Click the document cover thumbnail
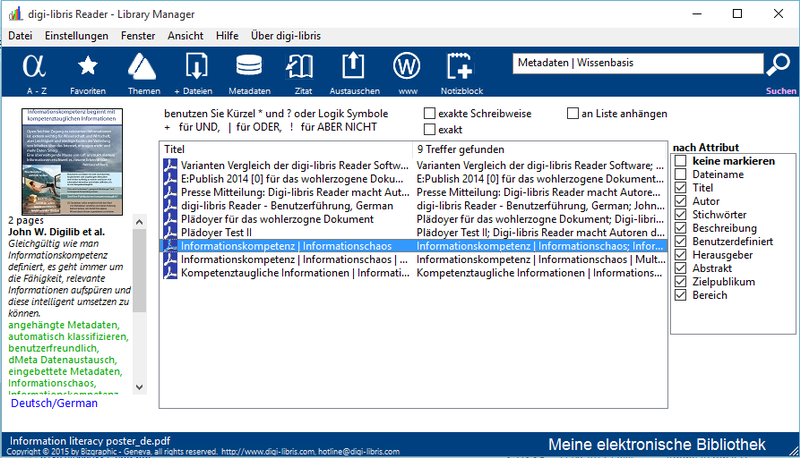 tap(72, 161)
